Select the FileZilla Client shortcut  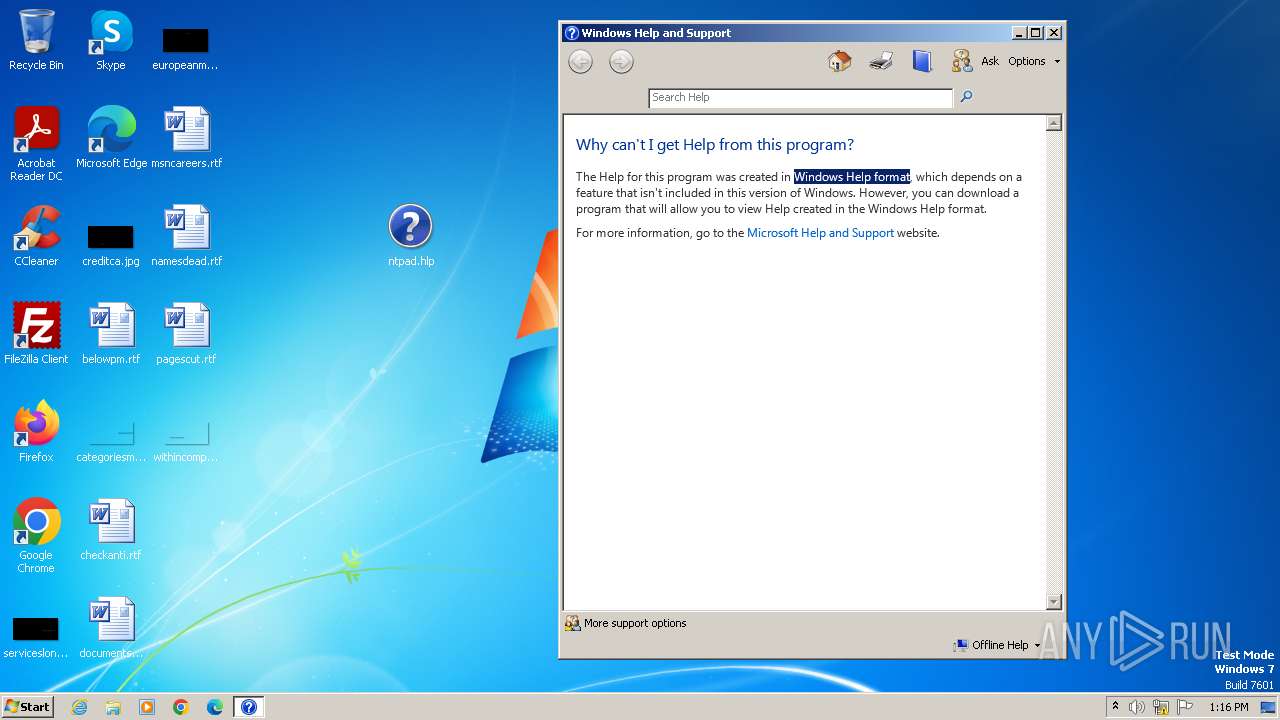coord(36,334)
